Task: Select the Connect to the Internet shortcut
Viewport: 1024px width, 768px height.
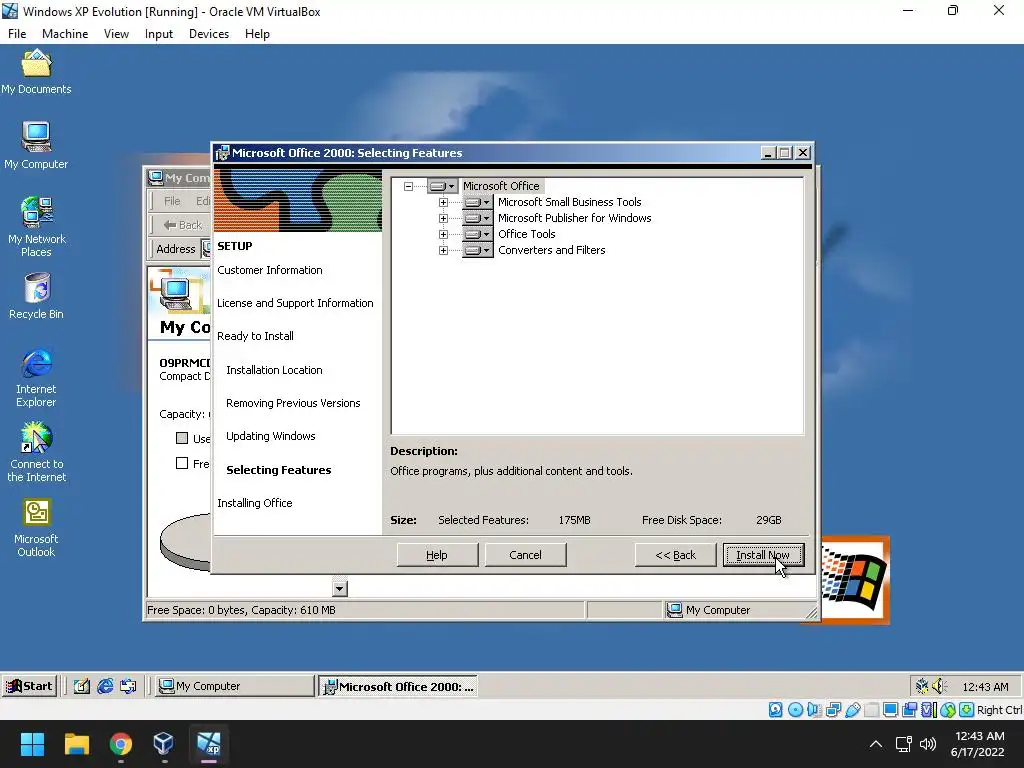Action: (x=37, y=452)
